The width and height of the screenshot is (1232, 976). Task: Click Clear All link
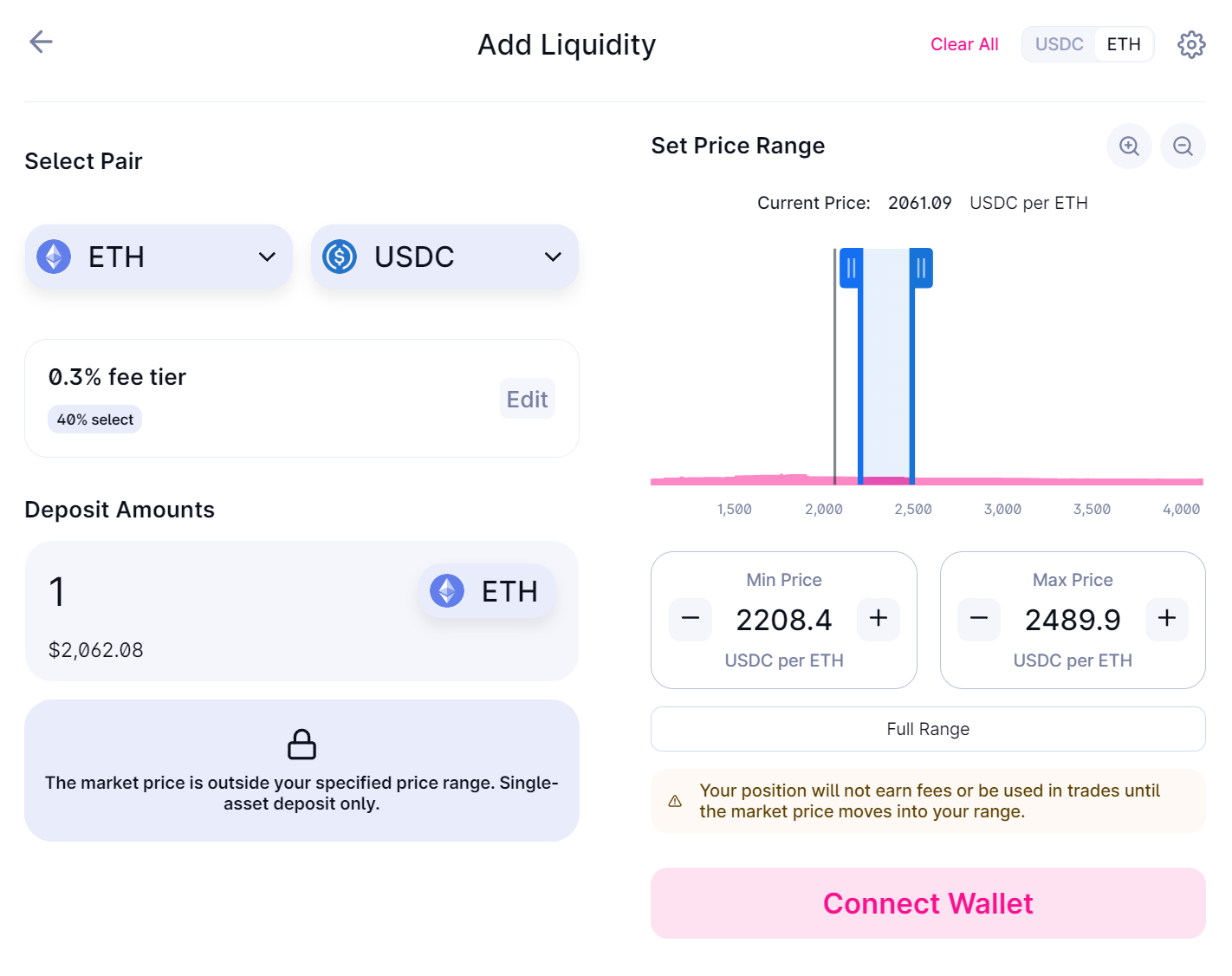point(964,44)
